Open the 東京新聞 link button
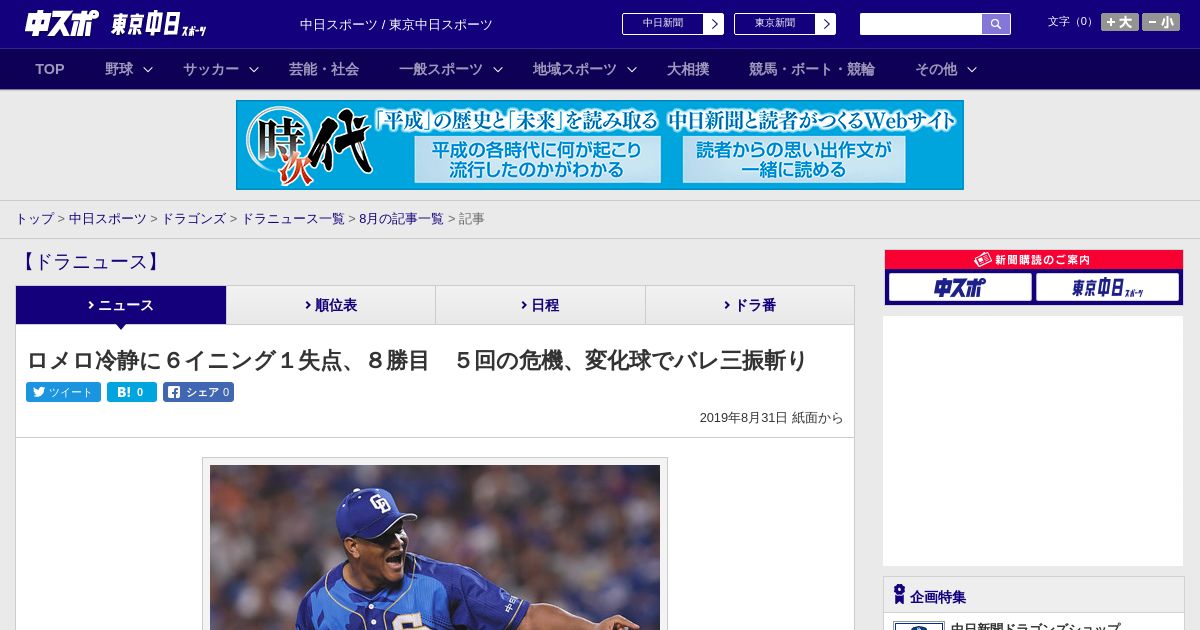The image size is (1200, 630). point(775,24)
